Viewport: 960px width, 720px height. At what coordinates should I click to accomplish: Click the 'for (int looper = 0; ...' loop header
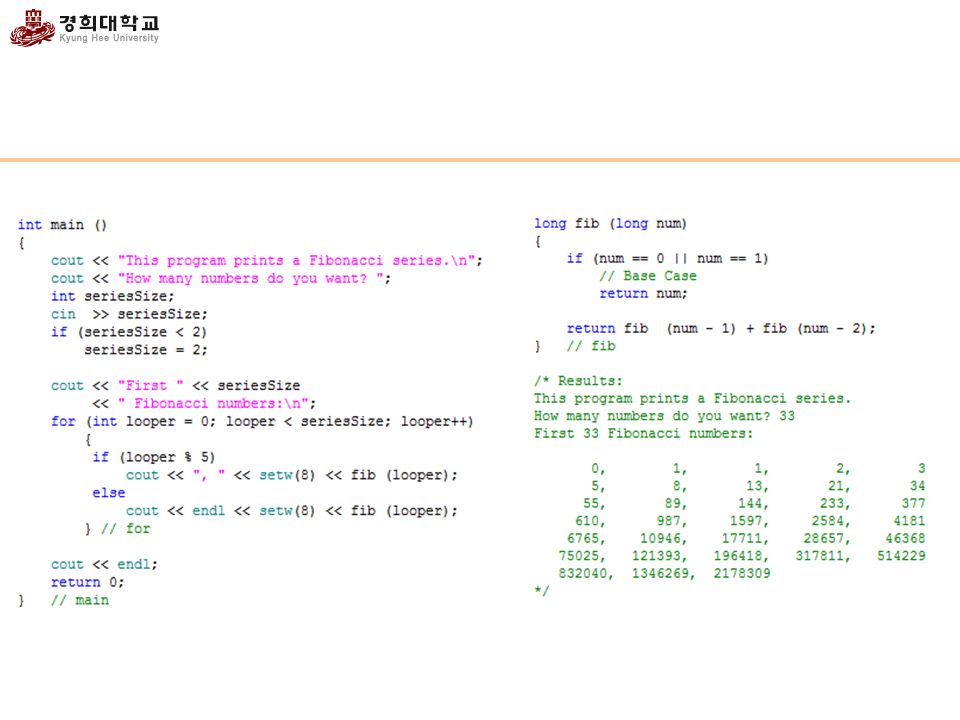click(262, 421)
